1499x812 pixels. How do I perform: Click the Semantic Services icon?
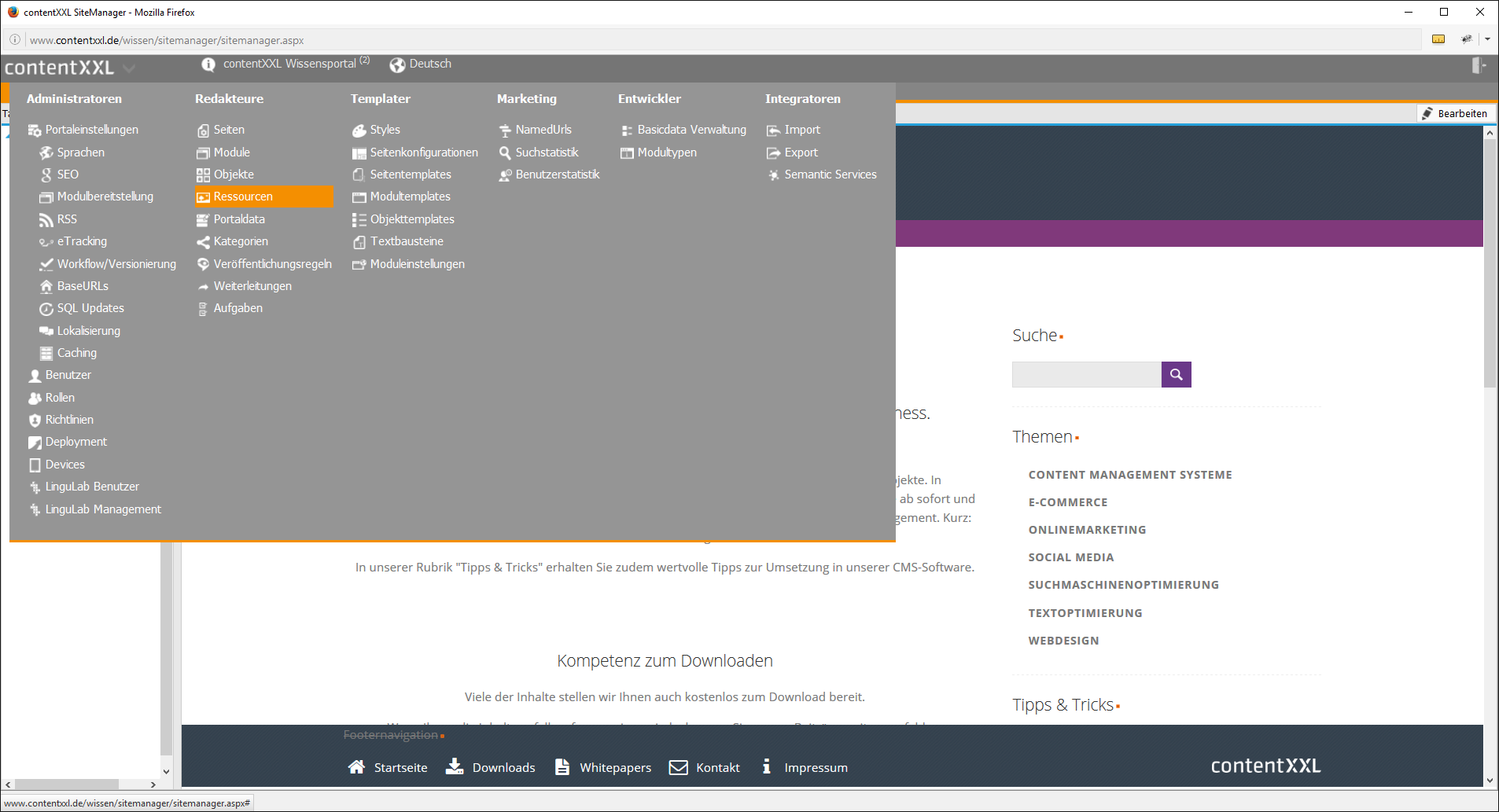[x=774, y=175]
